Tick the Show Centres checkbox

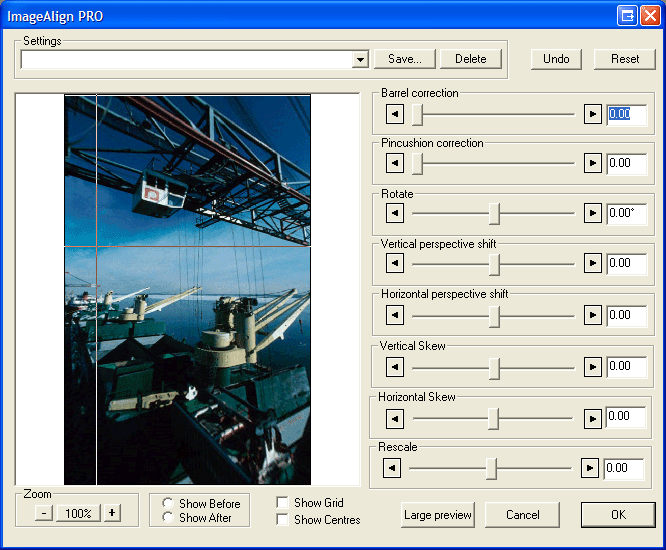pyautogui.click(x=283, y=520)
